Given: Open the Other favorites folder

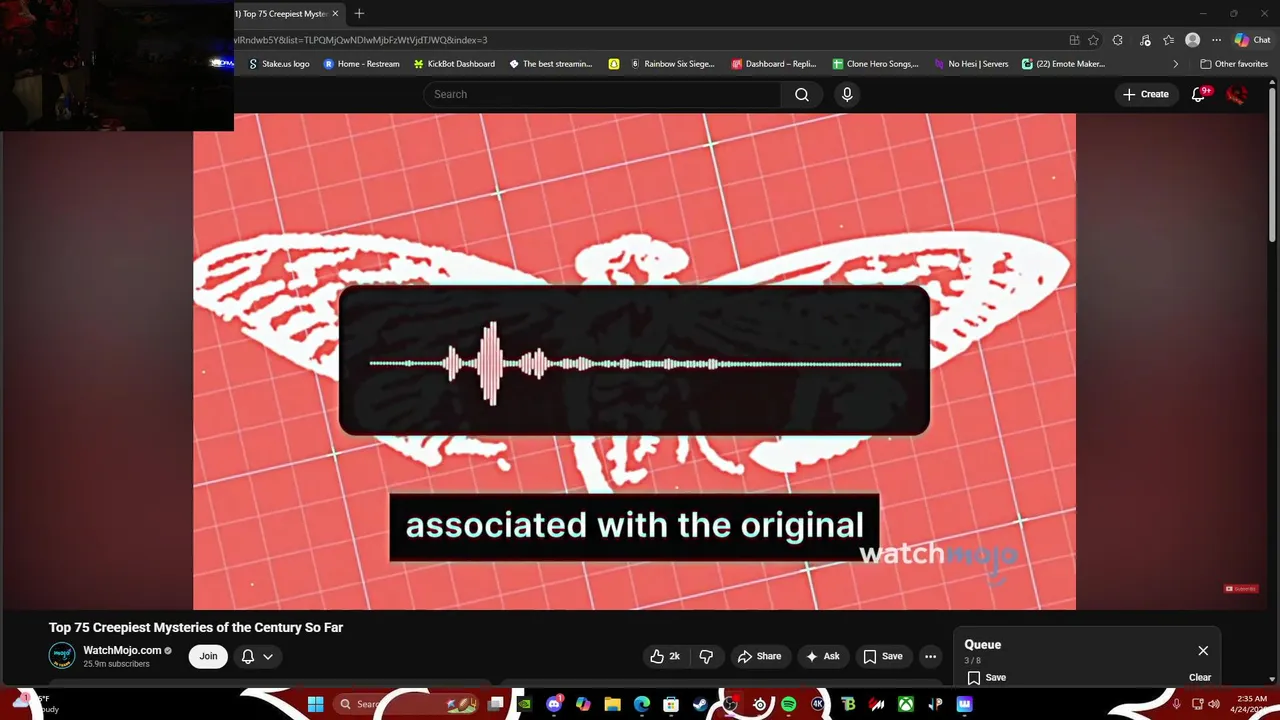Looking at the screenshot, I should point(1234,64).
